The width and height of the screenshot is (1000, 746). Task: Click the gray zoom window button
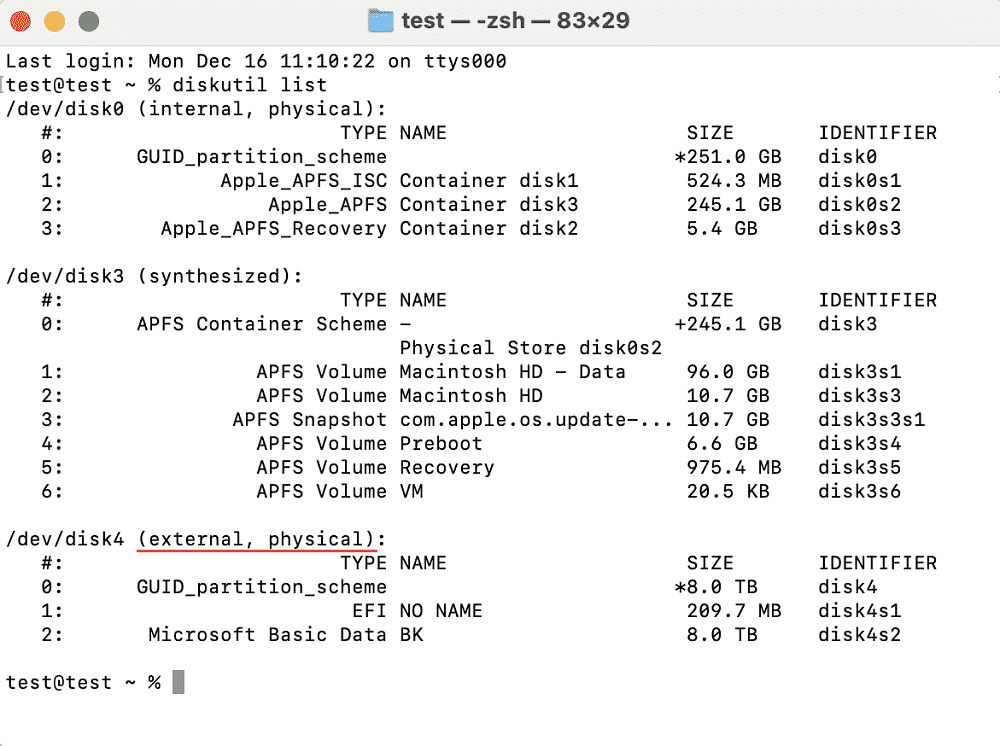point(89,21)
